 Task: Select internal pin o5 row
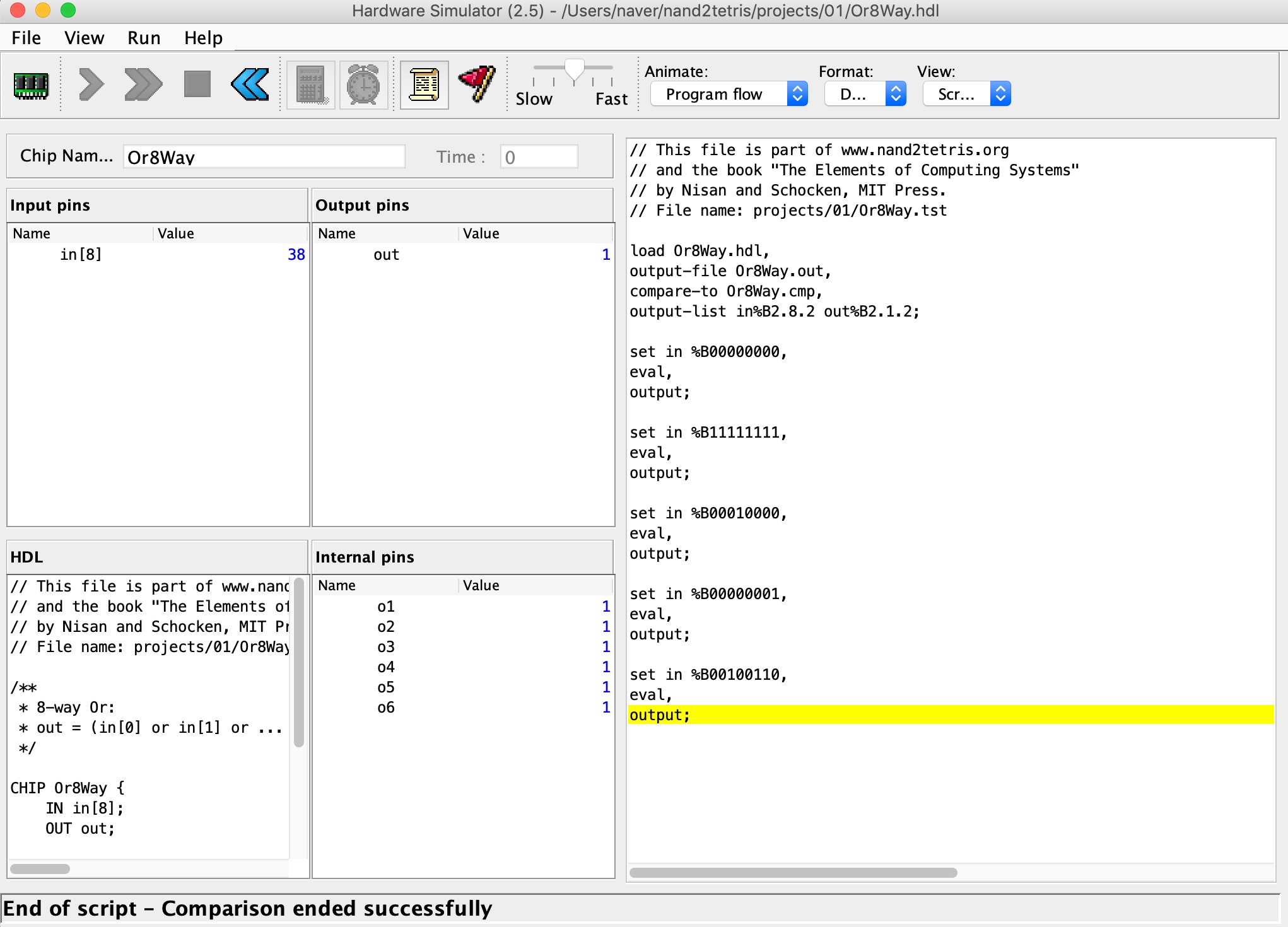463,687
